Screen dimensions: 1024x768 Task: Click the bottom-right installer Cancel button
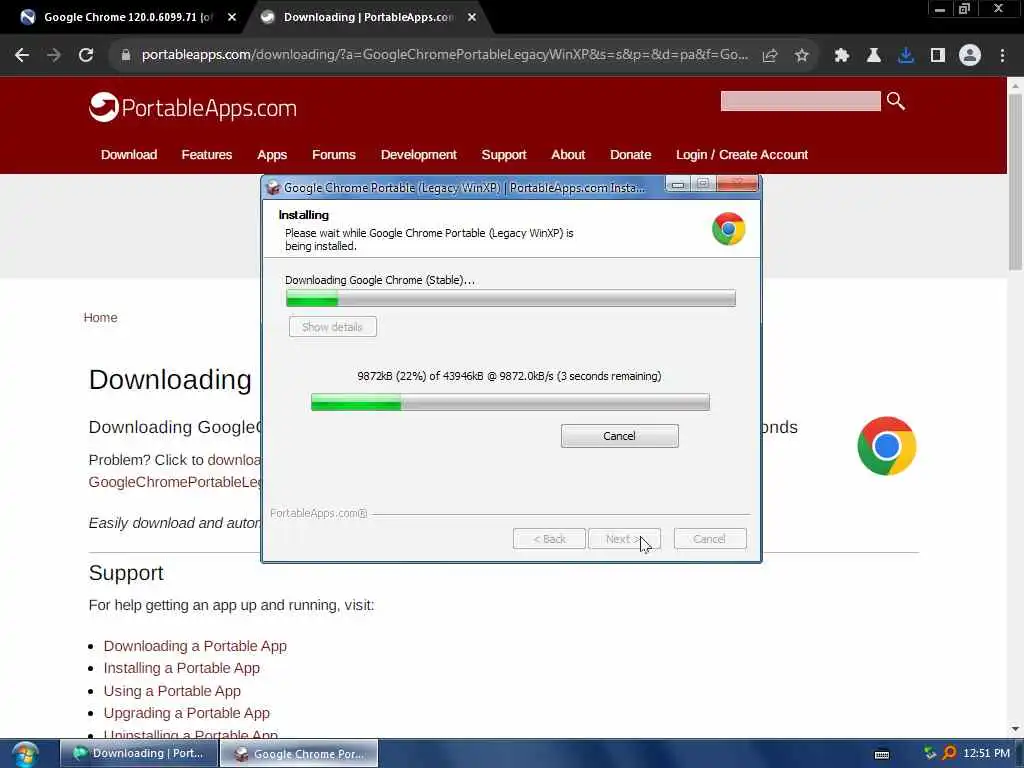710,539
